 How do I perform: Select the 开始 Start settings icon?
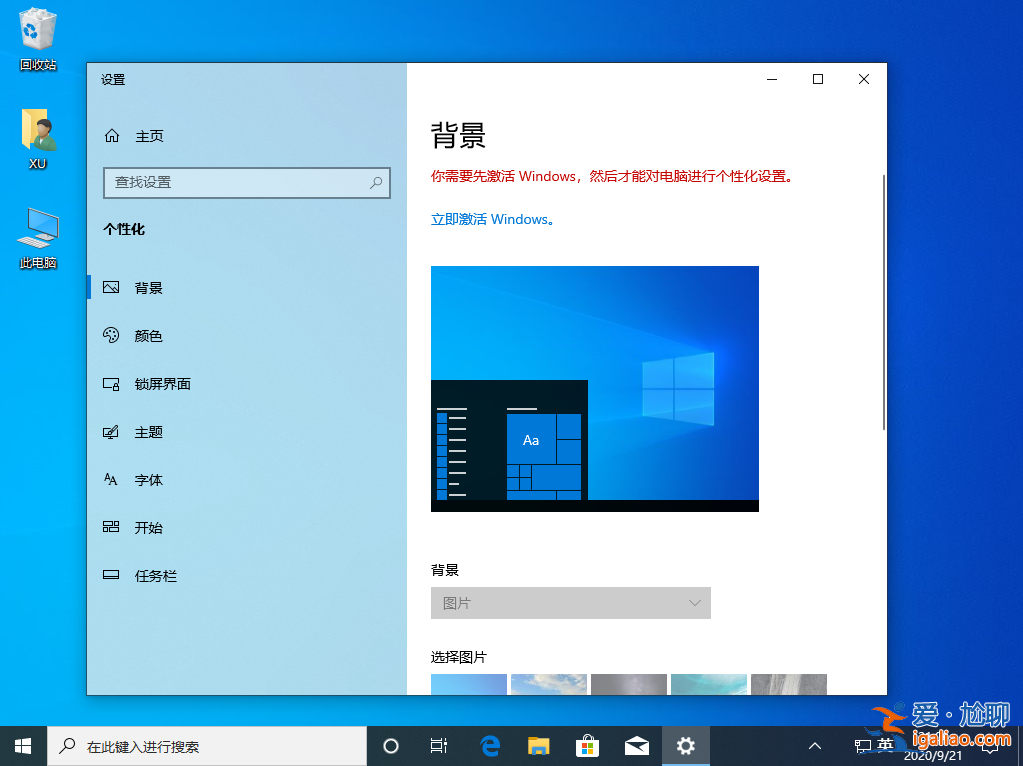pos(112,528)
